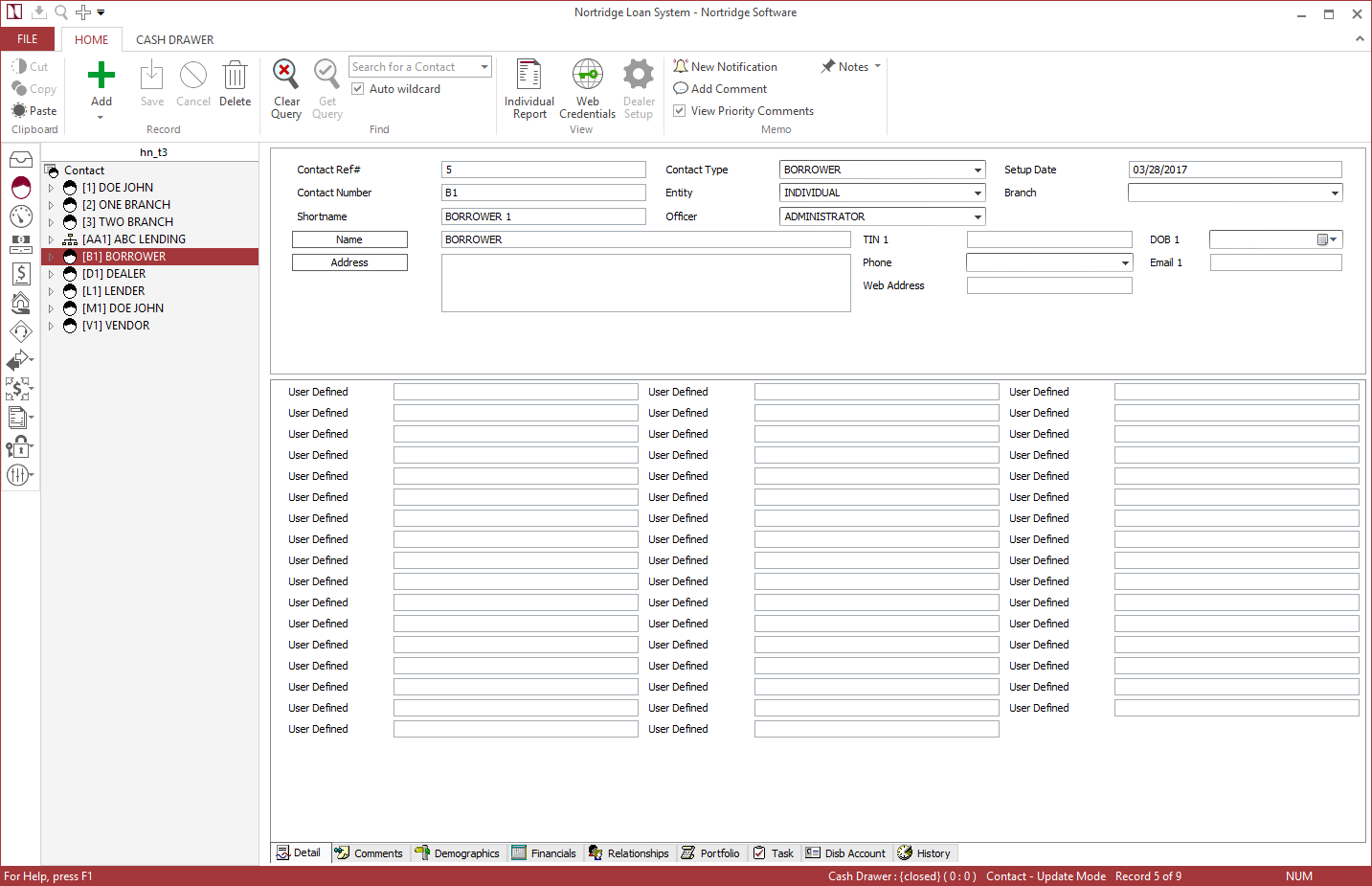Collapse the ribbon with the chevron

tap(1360, 39)
